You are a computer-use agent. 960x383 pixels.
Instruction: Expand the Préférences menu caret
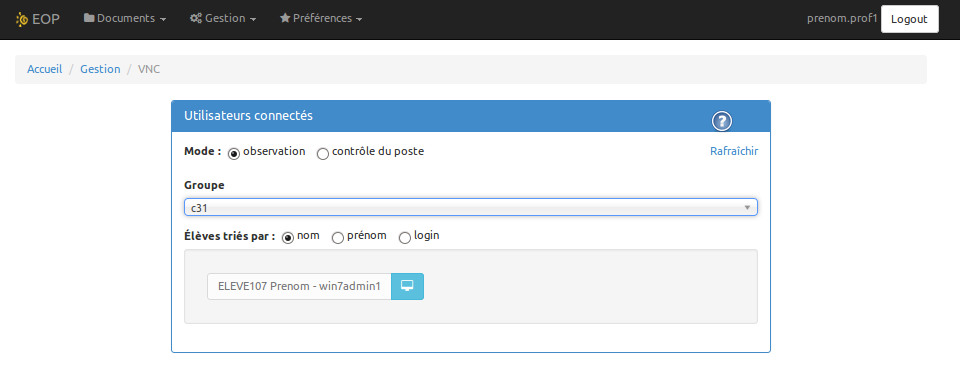pos(359,20)
